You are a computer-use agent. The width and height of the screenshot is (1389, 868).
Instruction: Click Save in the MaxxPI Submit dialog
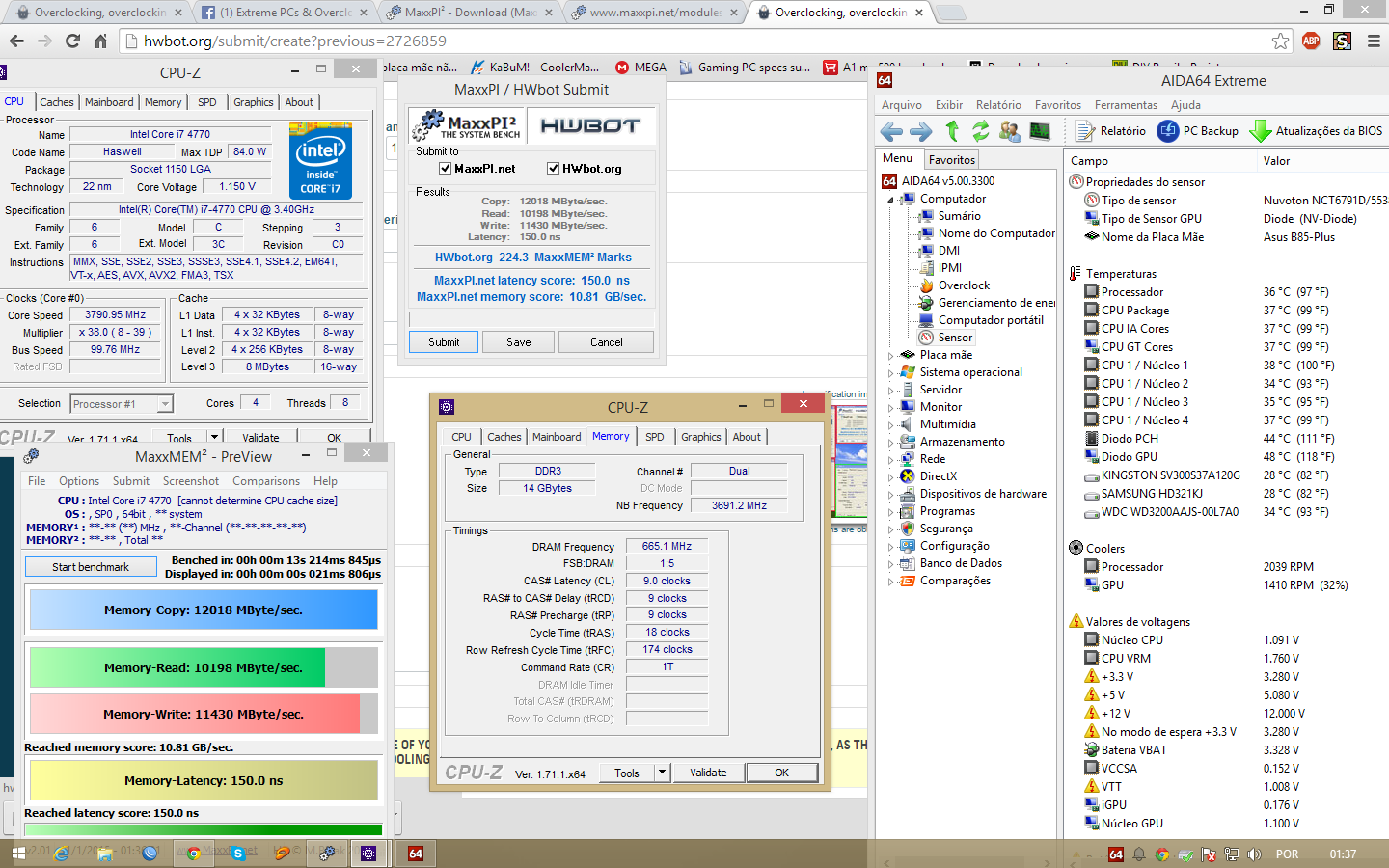click(x=519, y=342)
